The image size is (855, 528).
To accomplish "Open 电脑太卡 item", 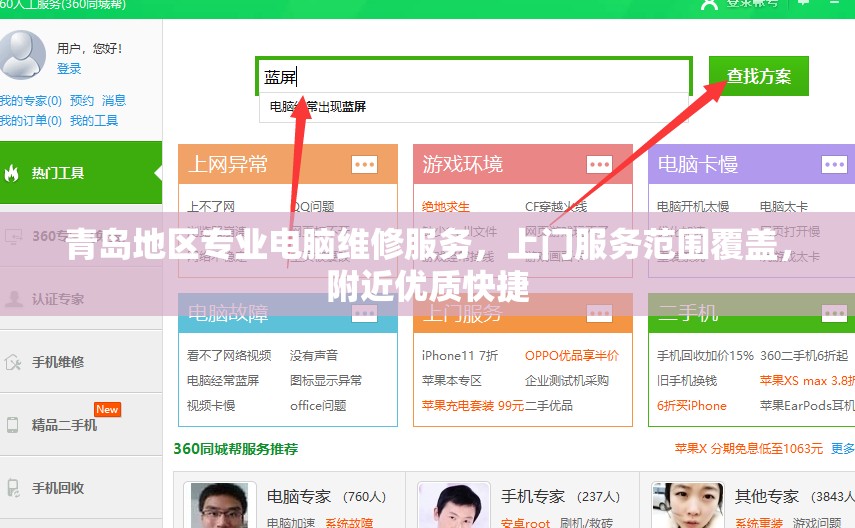I will pyautogui.click(x=784, y=207).
